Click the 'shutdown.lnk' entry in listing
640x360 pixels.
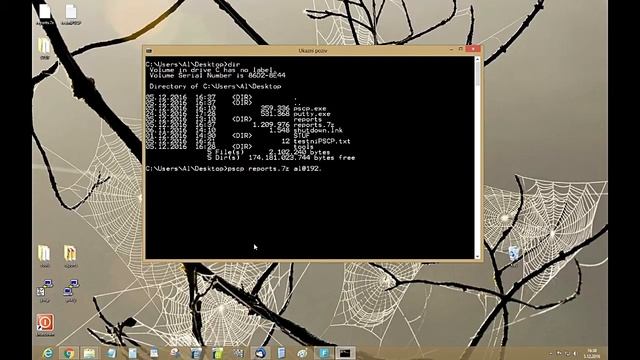[x=318, y=130]
